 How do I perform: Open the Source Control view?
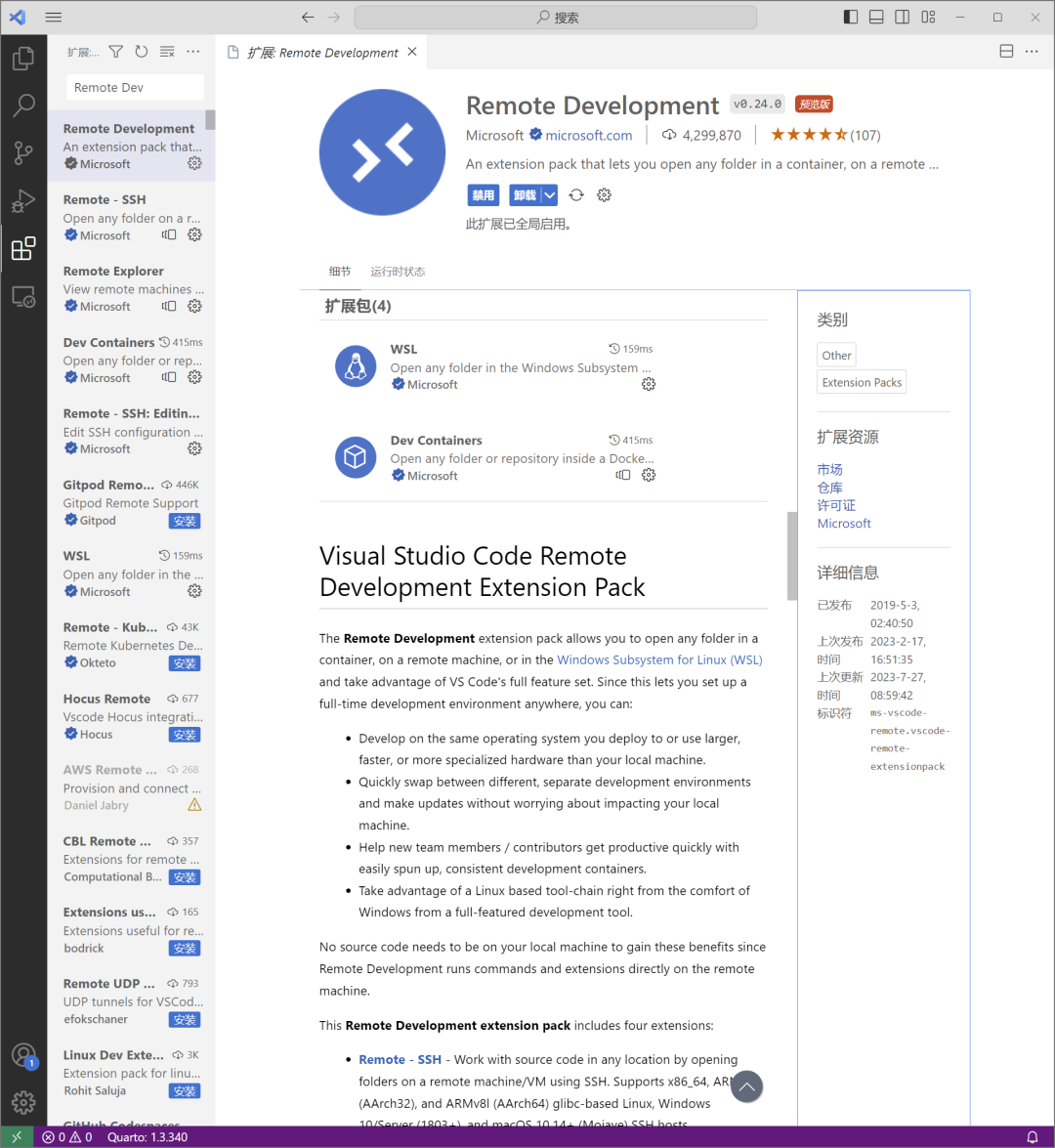[23, 153]
